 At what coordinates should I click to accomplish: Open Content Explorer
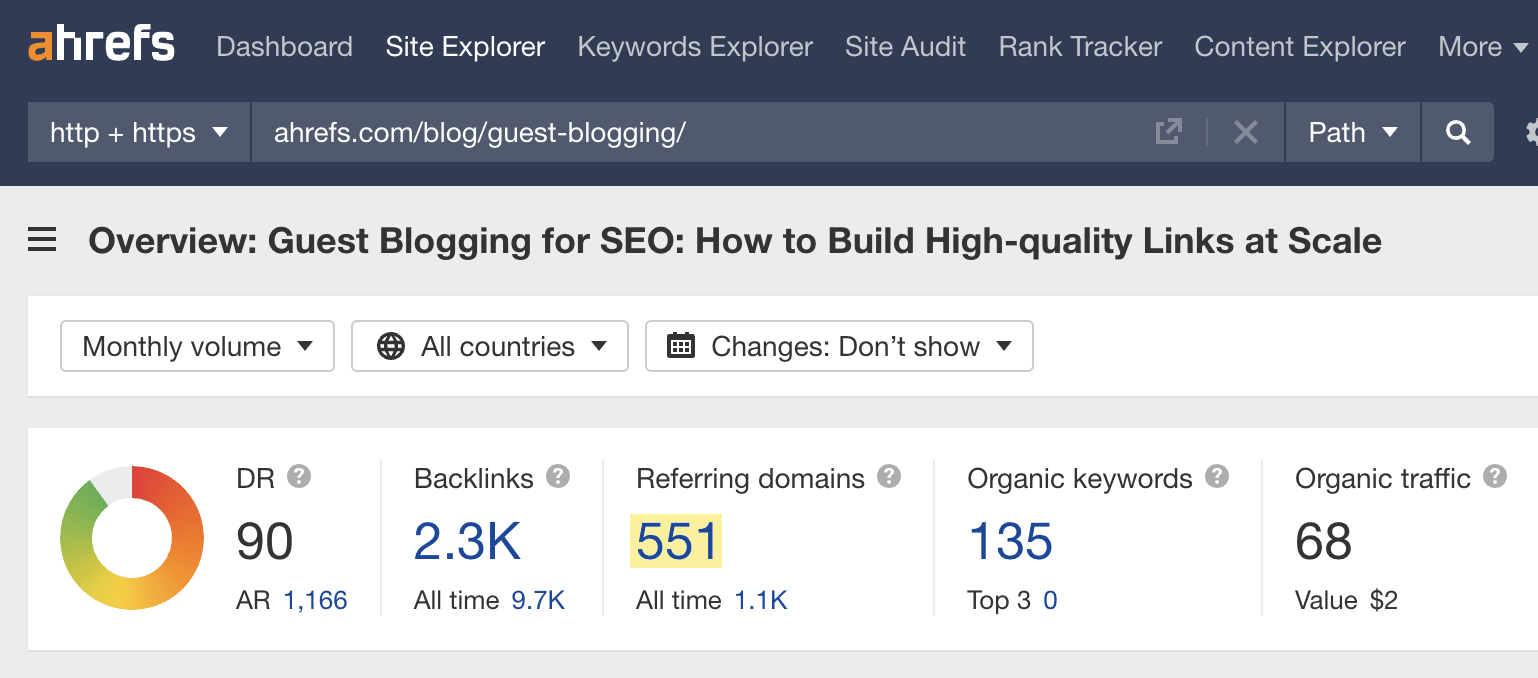point(1300,46)
